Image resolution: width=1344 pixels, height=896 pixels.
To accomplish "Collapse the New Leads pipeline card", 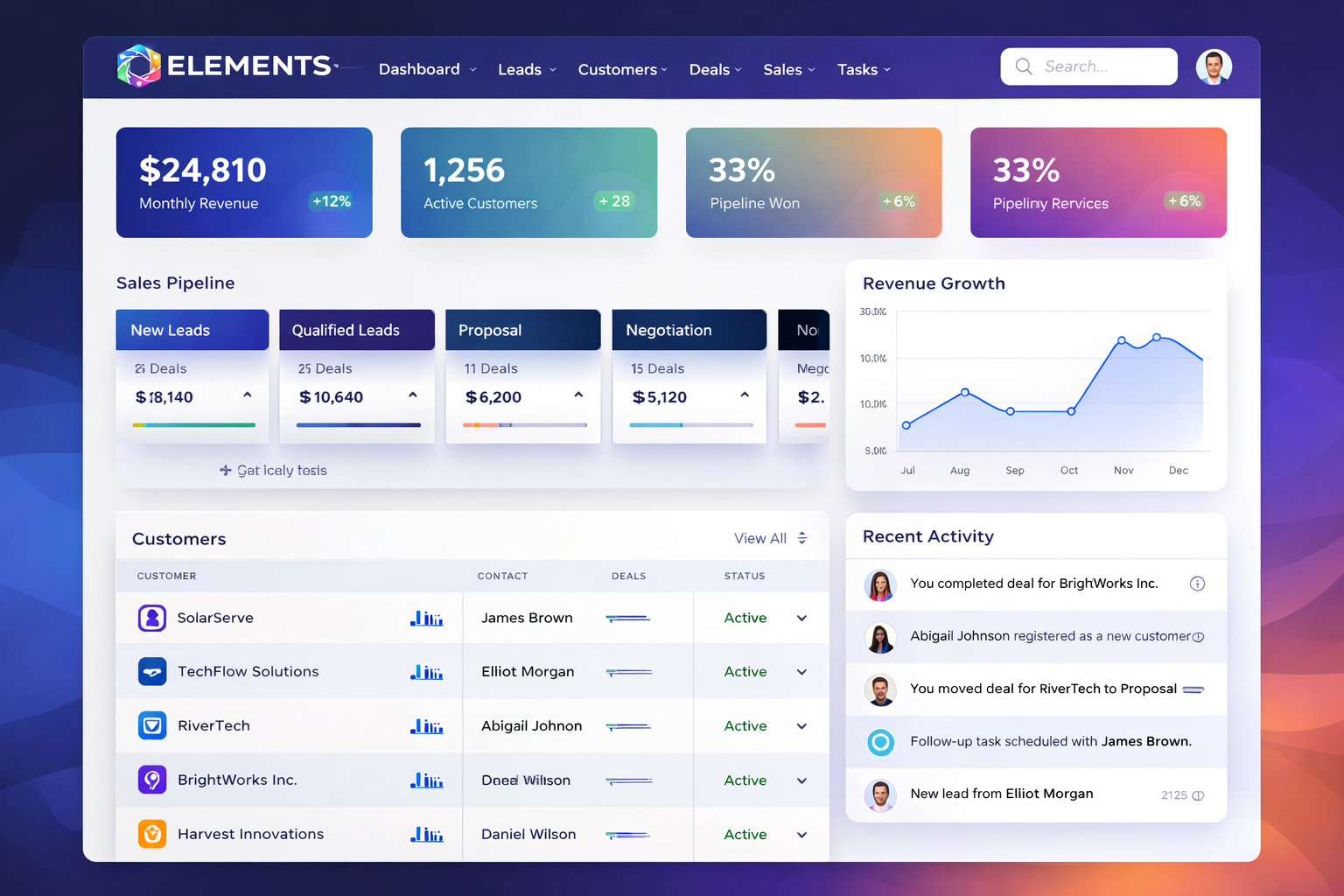I will tap(248, 395).
